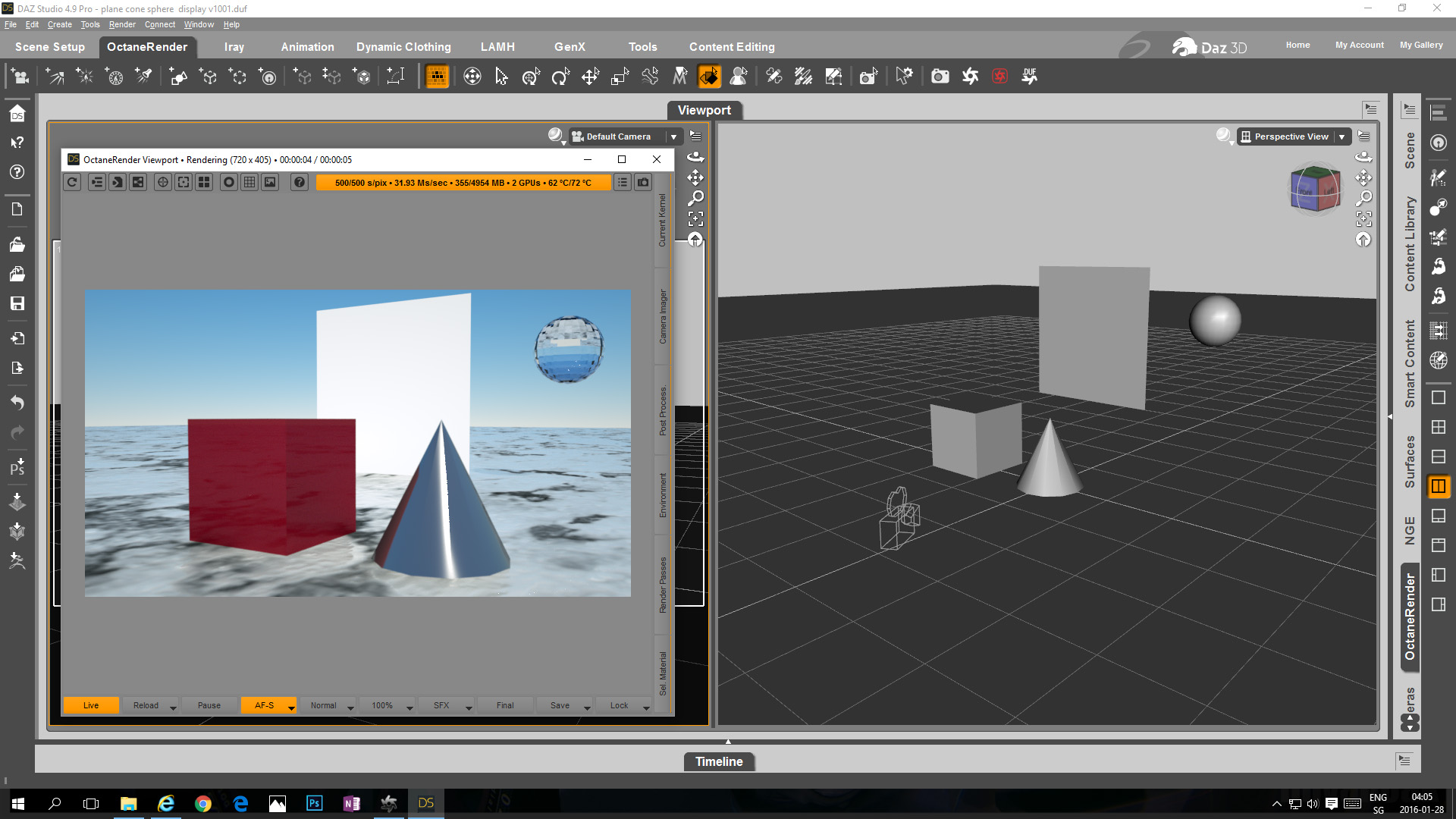This screenshot has width=1456, height=819.
Task: Click the orange render progress status bar
Action: pos(463,183)
